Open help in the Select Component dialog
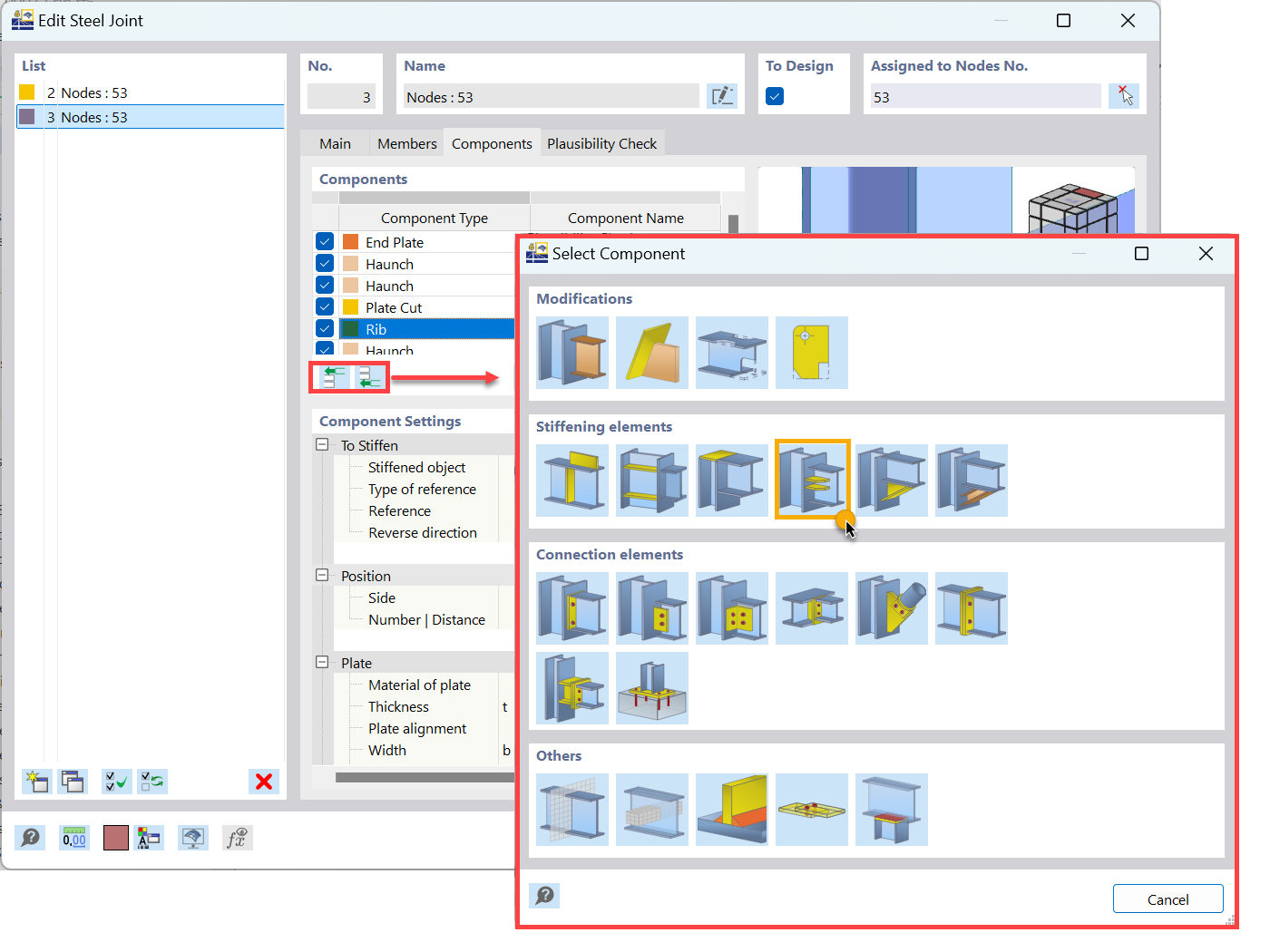Viewport: 1270px width, 952px height. pos(544,896)
